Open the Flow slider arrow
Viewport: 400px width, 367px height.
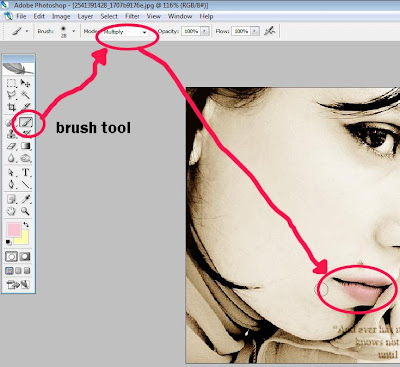click(255, 31)
